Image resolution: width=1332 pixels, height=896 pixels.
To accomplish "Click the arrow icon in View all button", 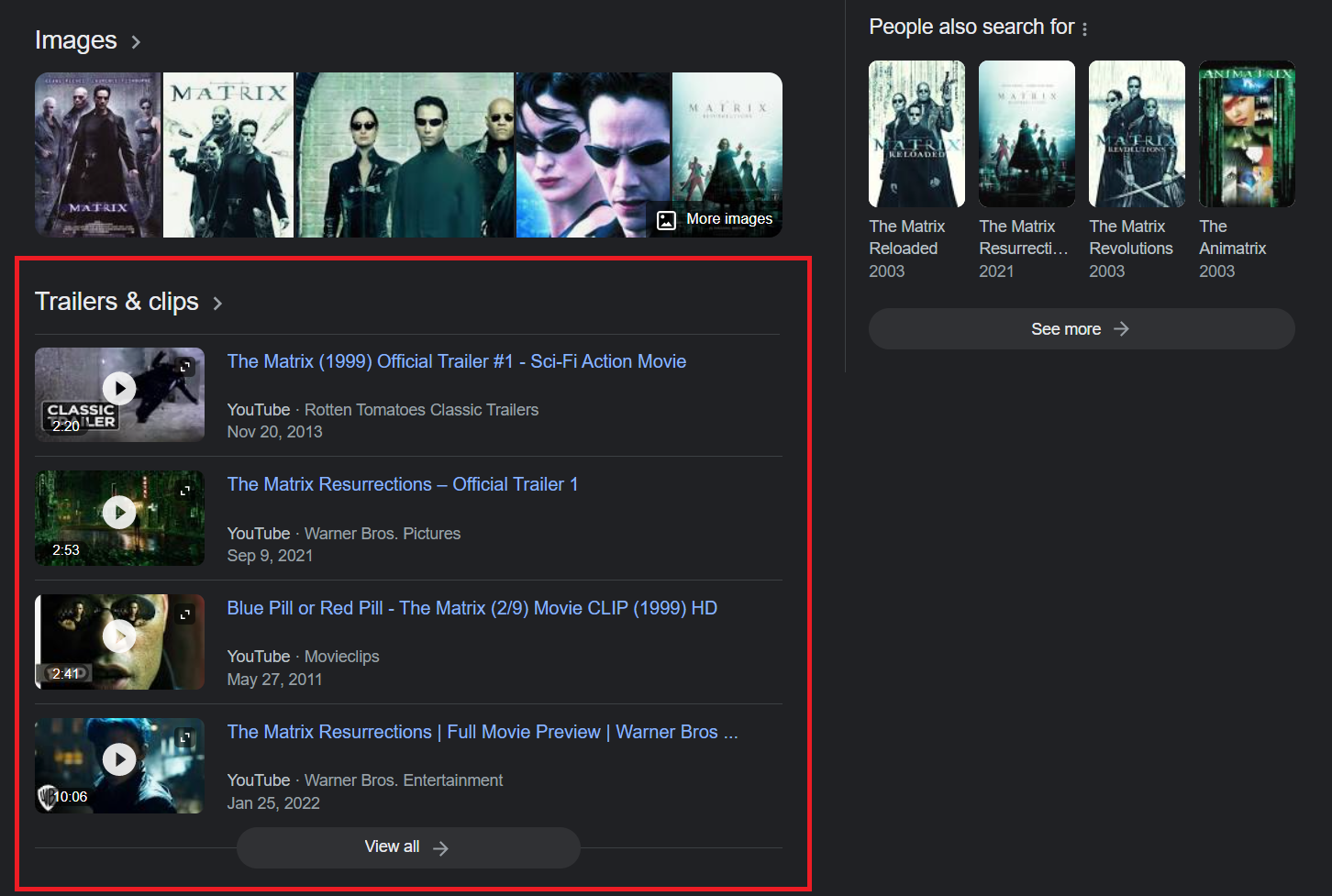I will 440,848.
